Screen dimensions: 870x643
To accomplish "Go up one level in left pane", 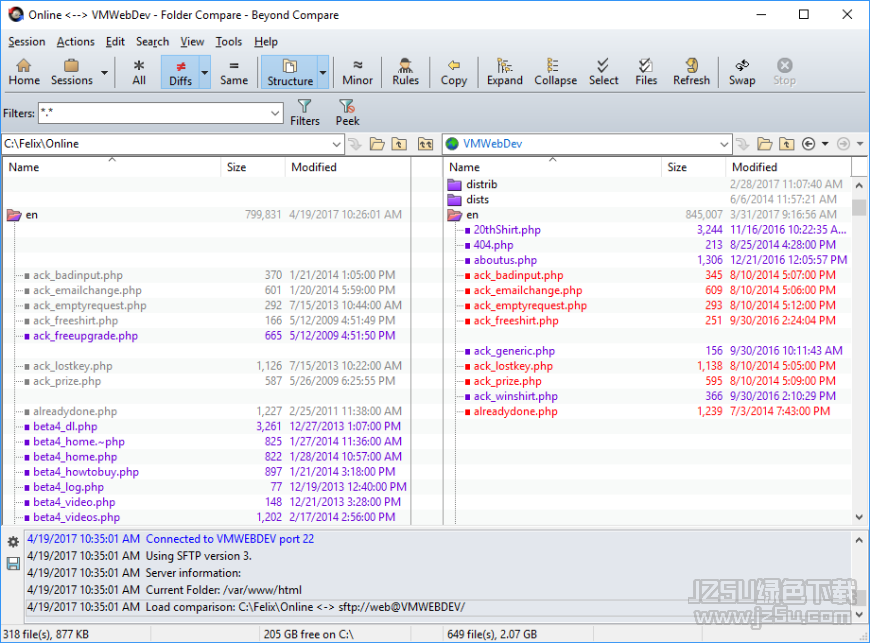I will [x=399, y=144].
